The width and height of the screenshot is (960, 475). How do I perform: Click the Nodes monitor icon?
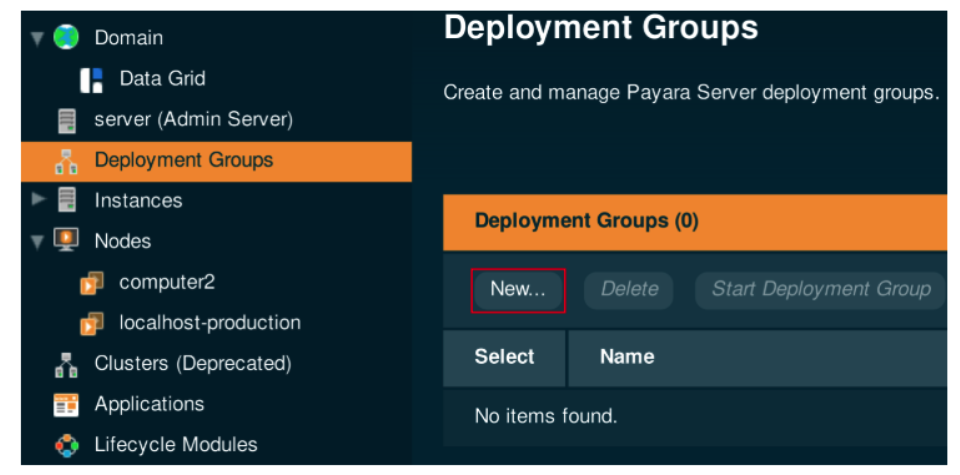click(x=67, y=241)
